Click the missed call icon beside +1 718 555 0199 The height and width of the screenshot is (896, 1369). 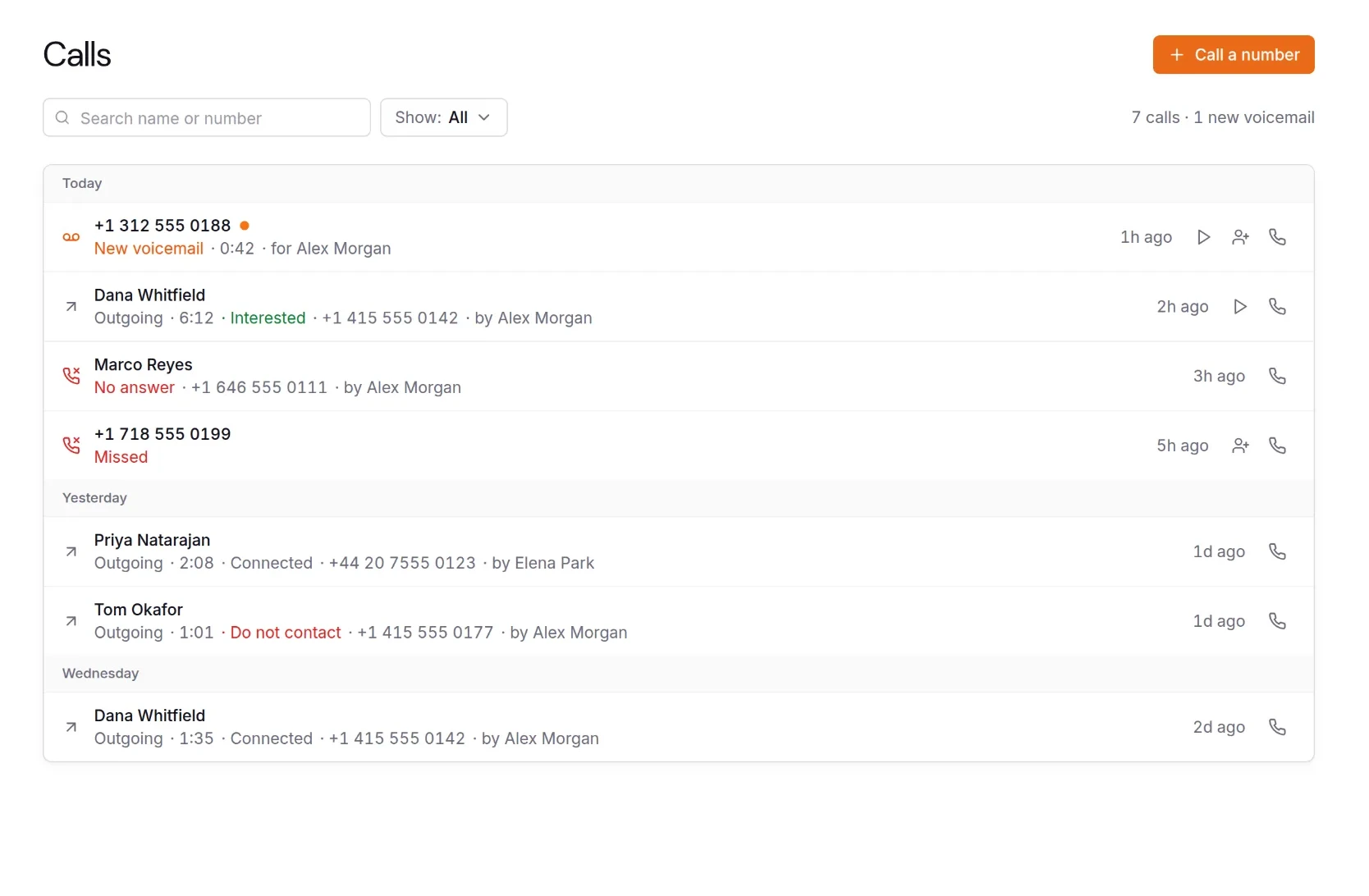(x=71, y=446)
